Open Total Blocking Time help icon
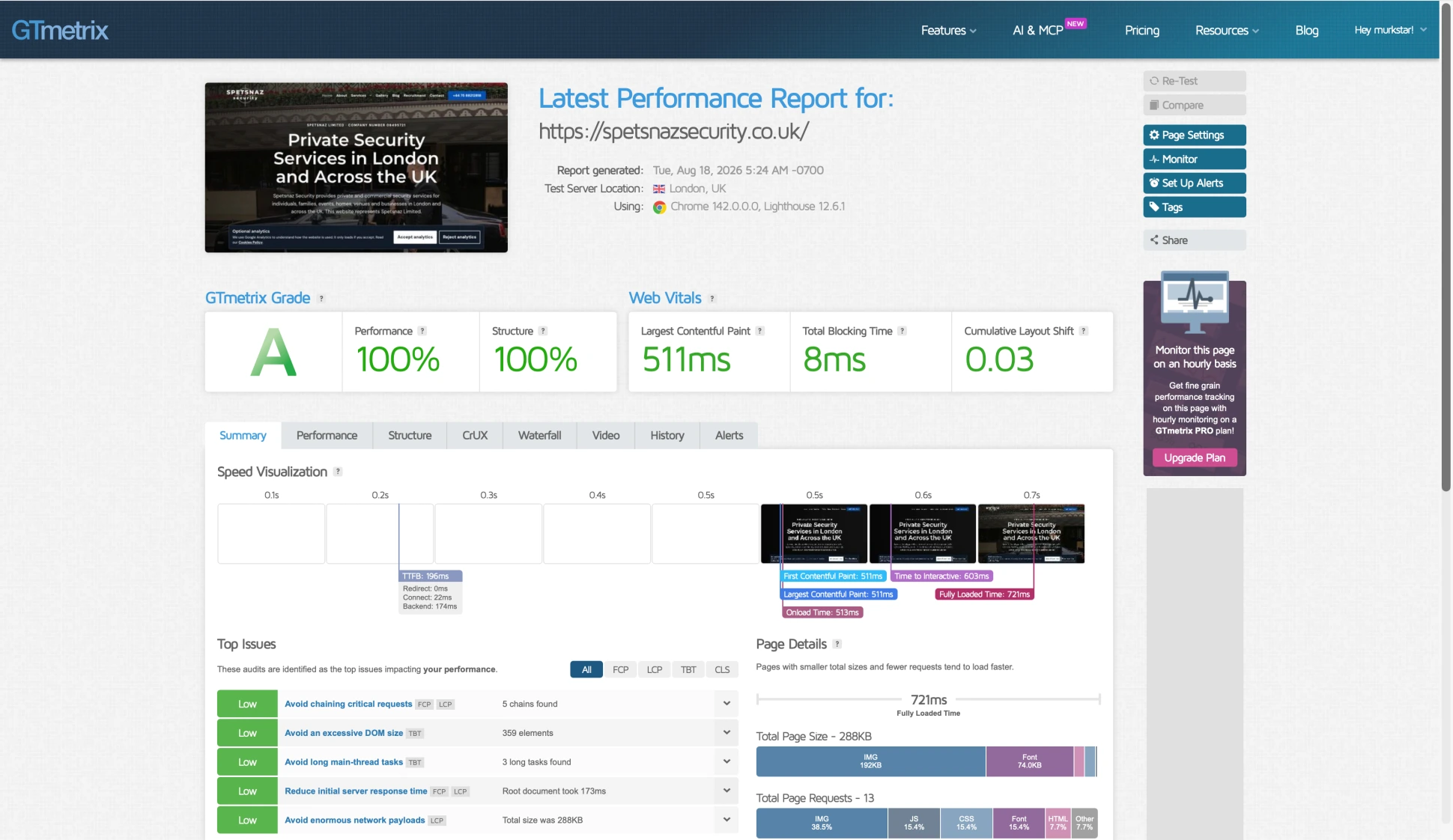The width and height of the screenshot is (1453, 840). tap(903, 331)
